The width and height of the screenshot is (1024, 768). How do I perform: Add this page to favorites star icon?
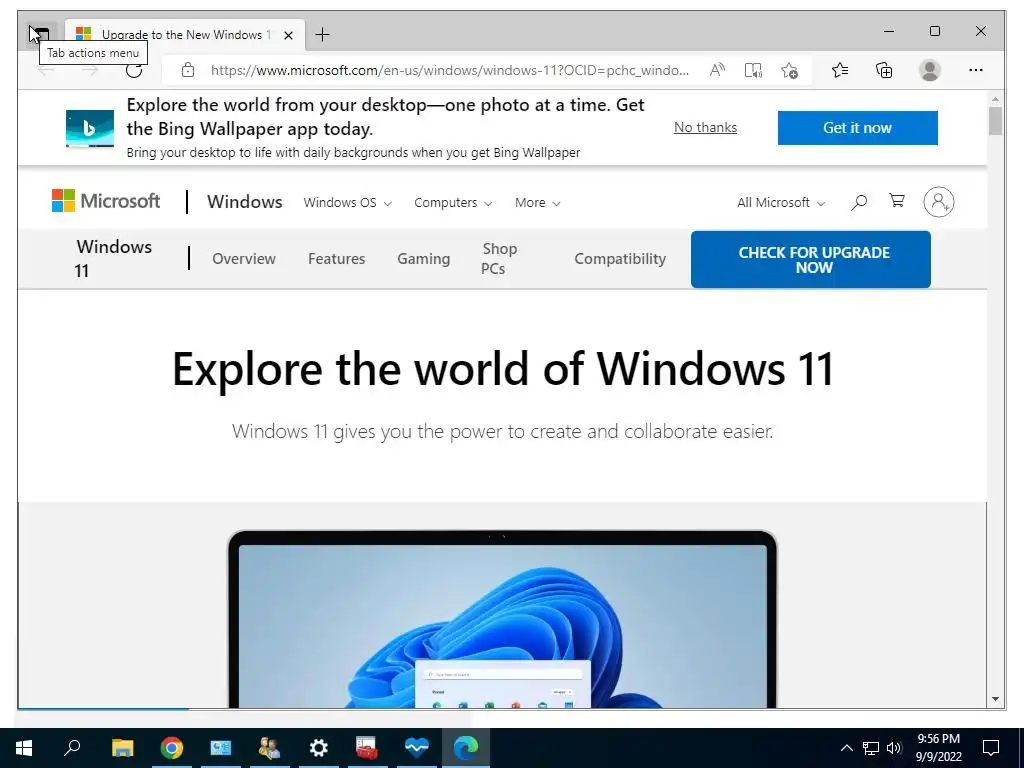[789, 70]
